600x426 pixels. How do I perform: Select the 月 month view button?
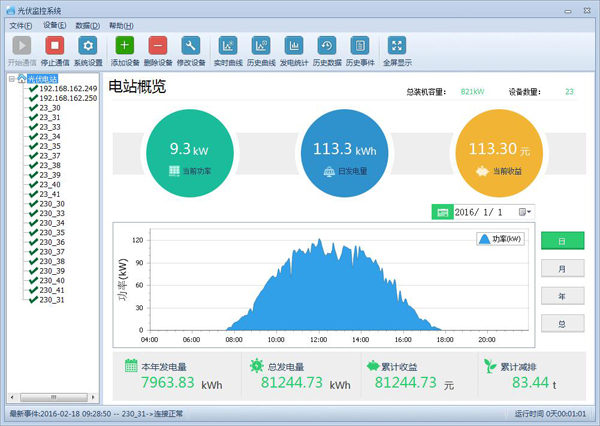point(562,269)
